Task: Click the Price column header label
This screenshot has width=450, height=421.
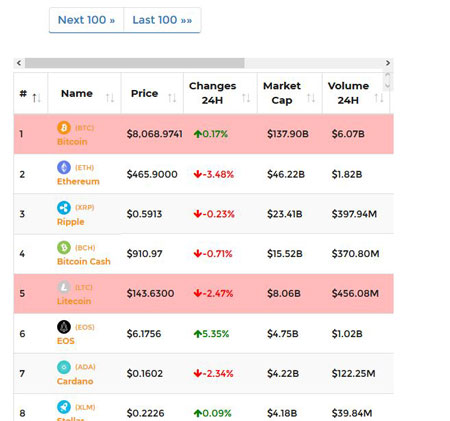Action: pyautogui.click(x=144, y=93)
